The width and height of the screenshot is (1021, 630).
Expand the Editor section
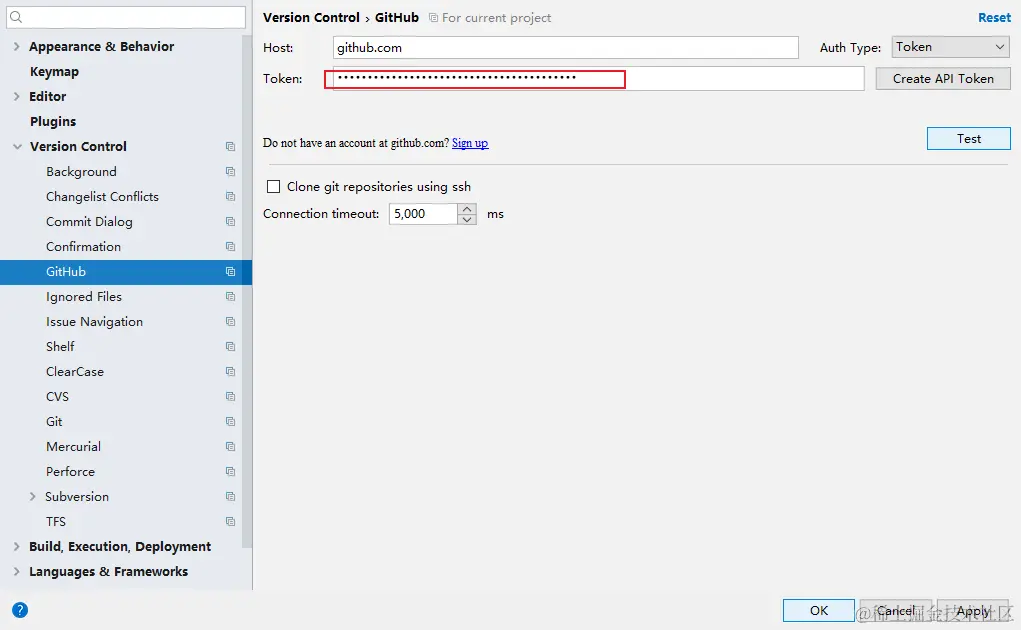click(16, 96)
